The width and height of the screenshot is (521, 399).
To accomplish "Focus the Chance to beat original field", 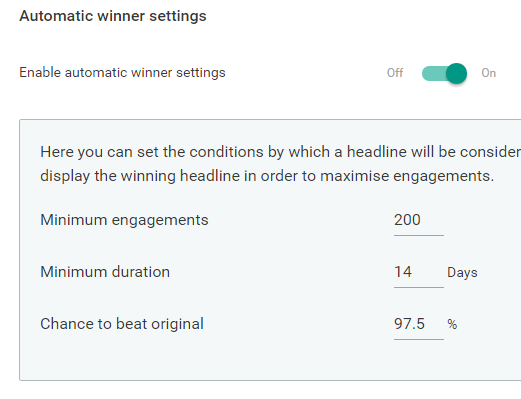I will [419, 324].
